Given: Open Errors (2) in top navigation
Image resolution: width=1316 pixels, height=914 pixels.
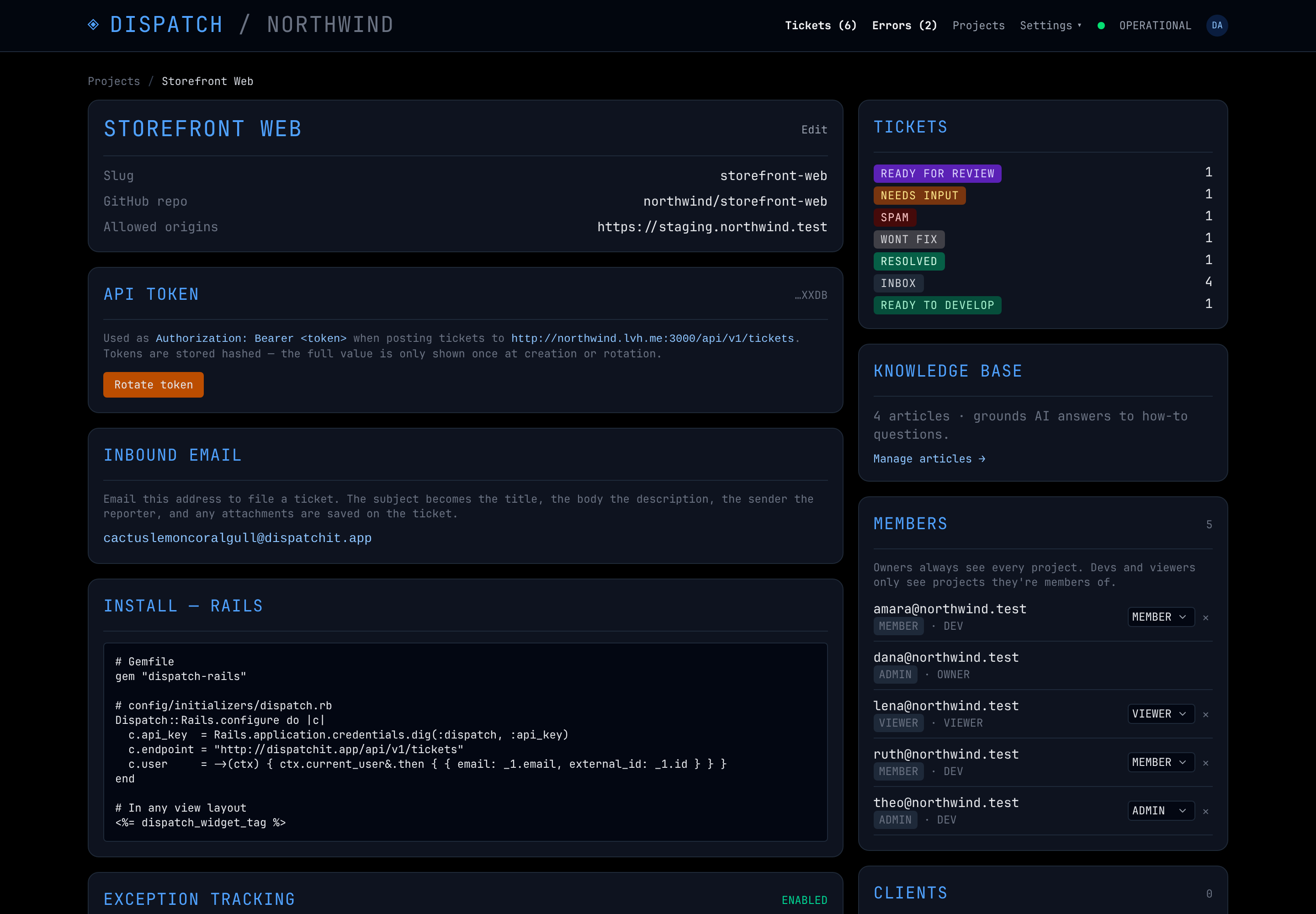Looking at the screenshot, I should coord(904,25).
